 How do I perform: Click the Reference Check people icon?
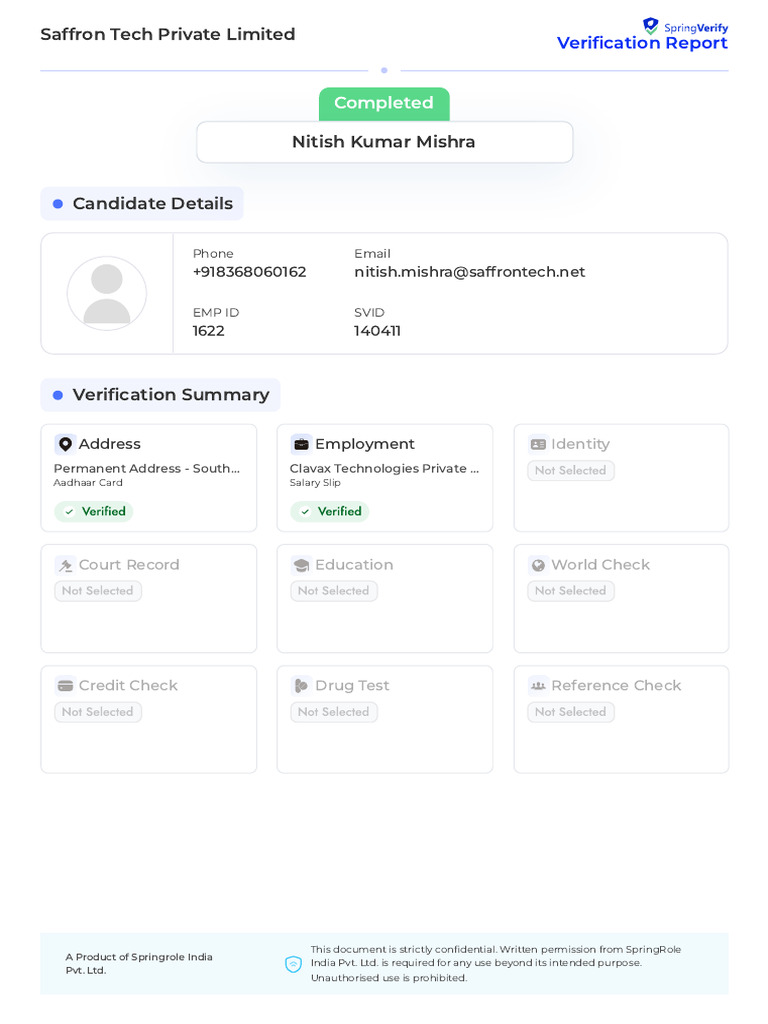[538, 686]
